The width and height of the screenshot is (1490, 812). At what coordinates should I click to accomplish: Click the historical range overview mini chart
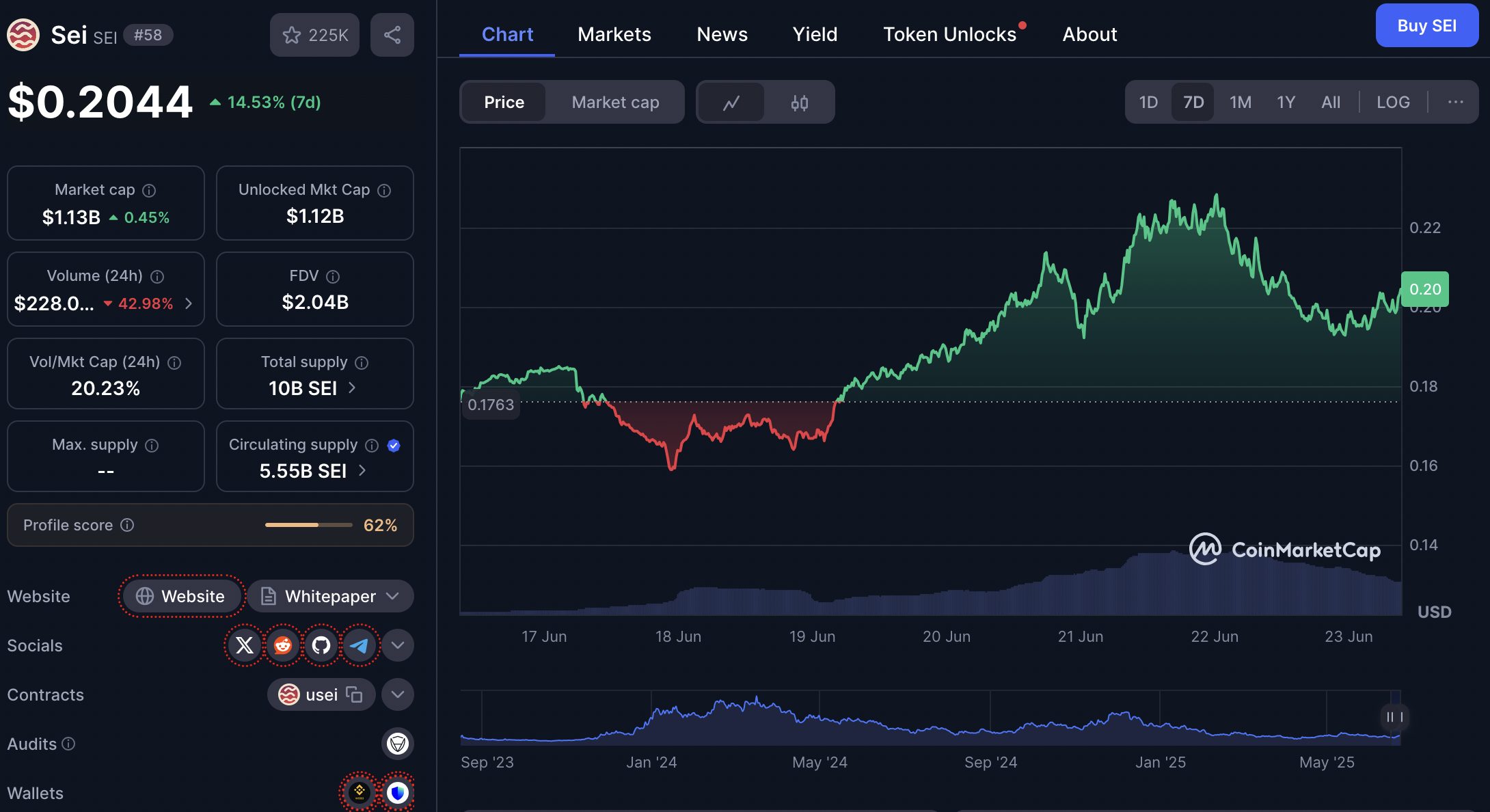pyautogui.click(x=930, y=718)
